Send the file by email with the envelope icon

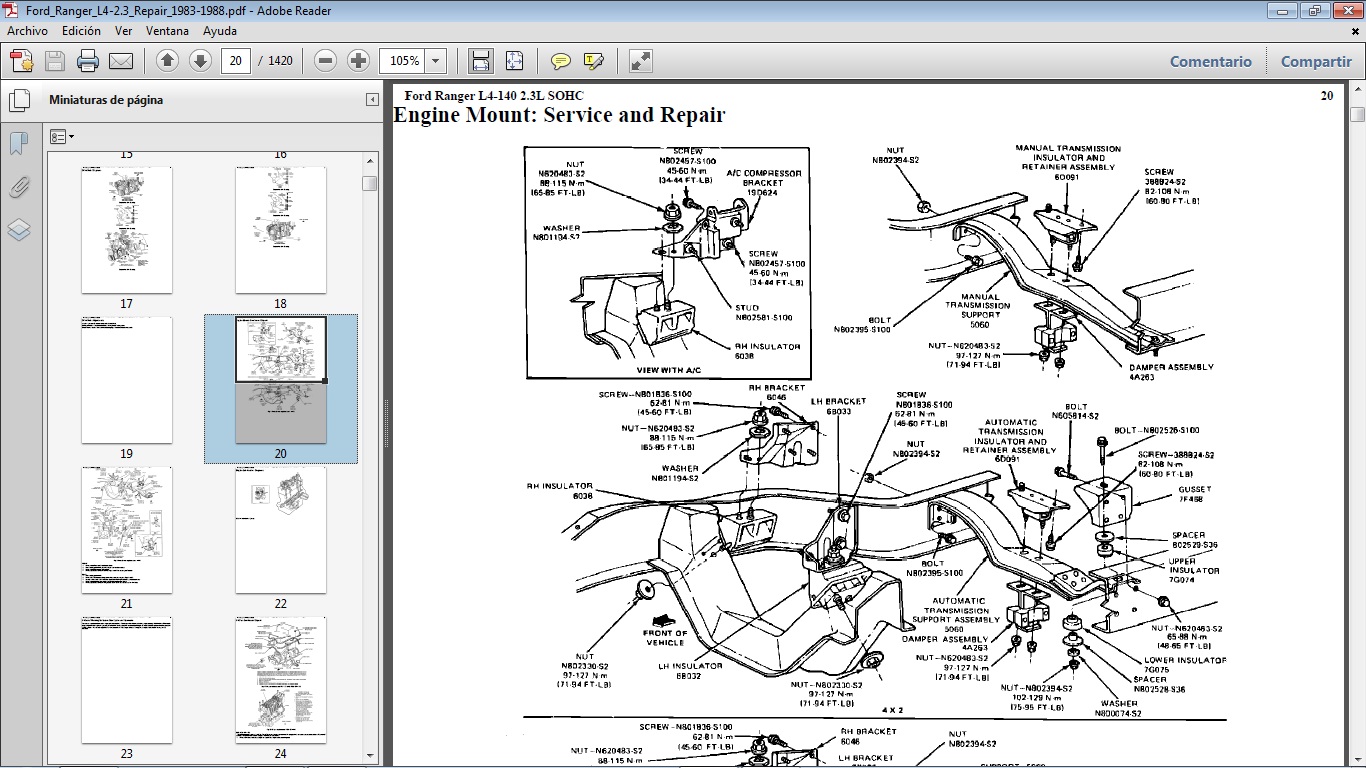121,61
